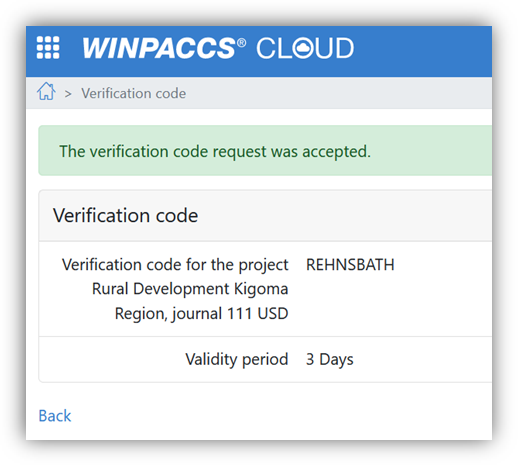Select the REHNSBATH verification code value
This screenshot has width=518, height=465.
click(x=350, y=265)
